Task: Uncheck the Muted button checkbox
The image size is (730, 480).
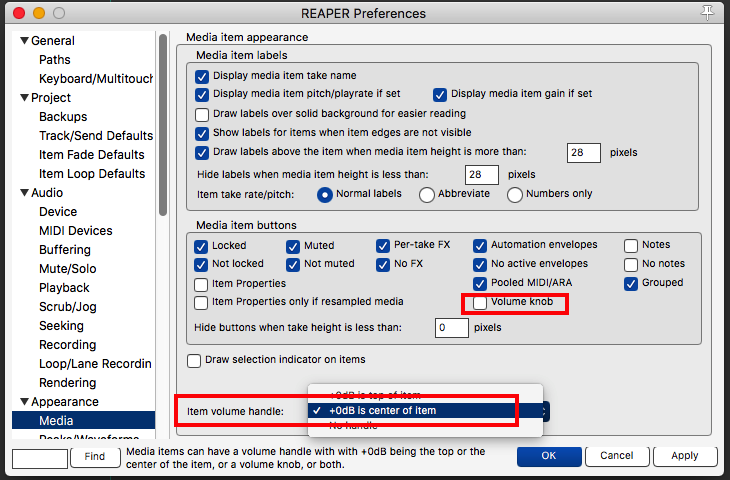Action: (x=293, y=246)
